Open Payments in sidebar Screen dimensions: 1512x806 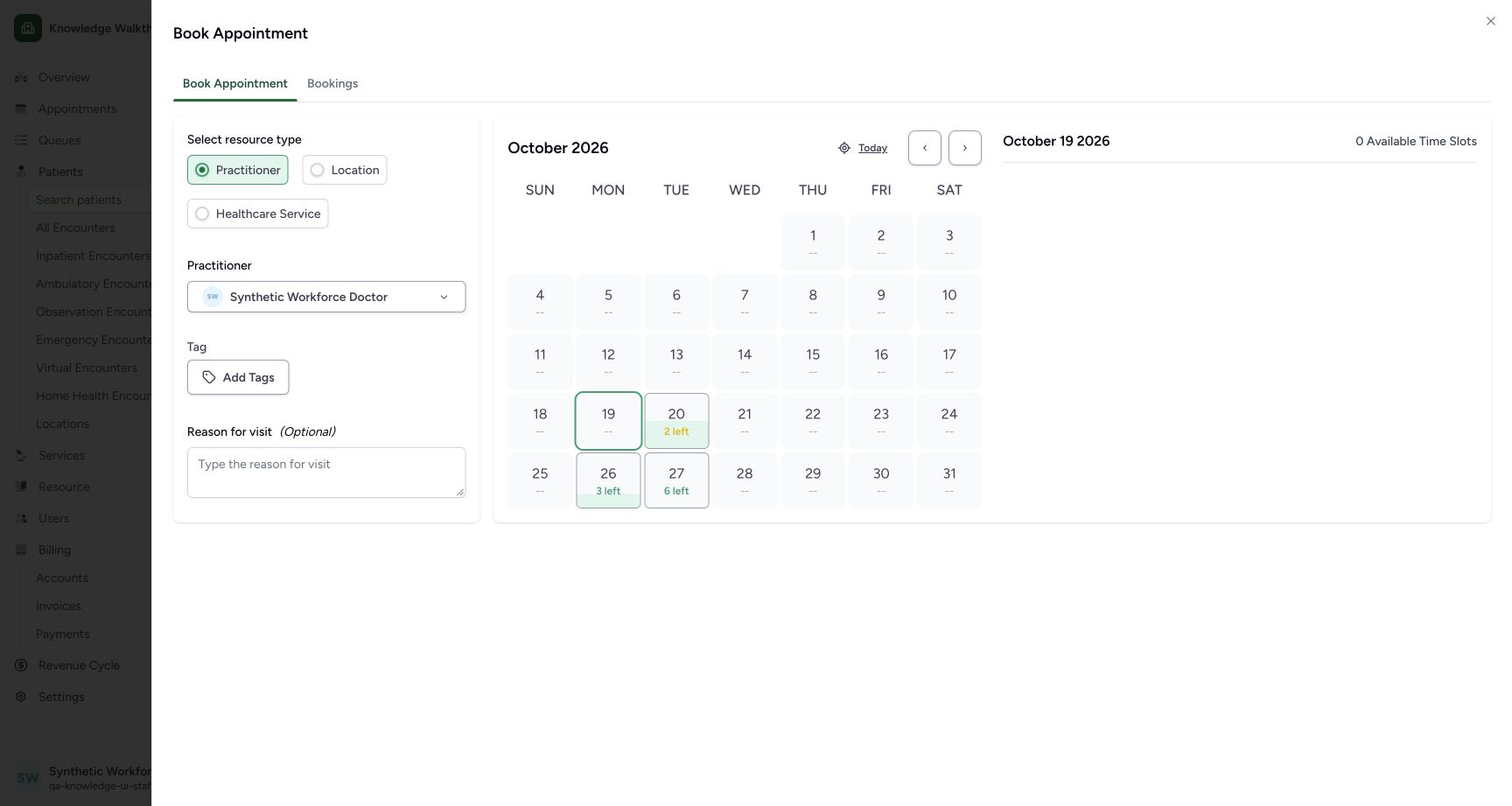(63, 634)
